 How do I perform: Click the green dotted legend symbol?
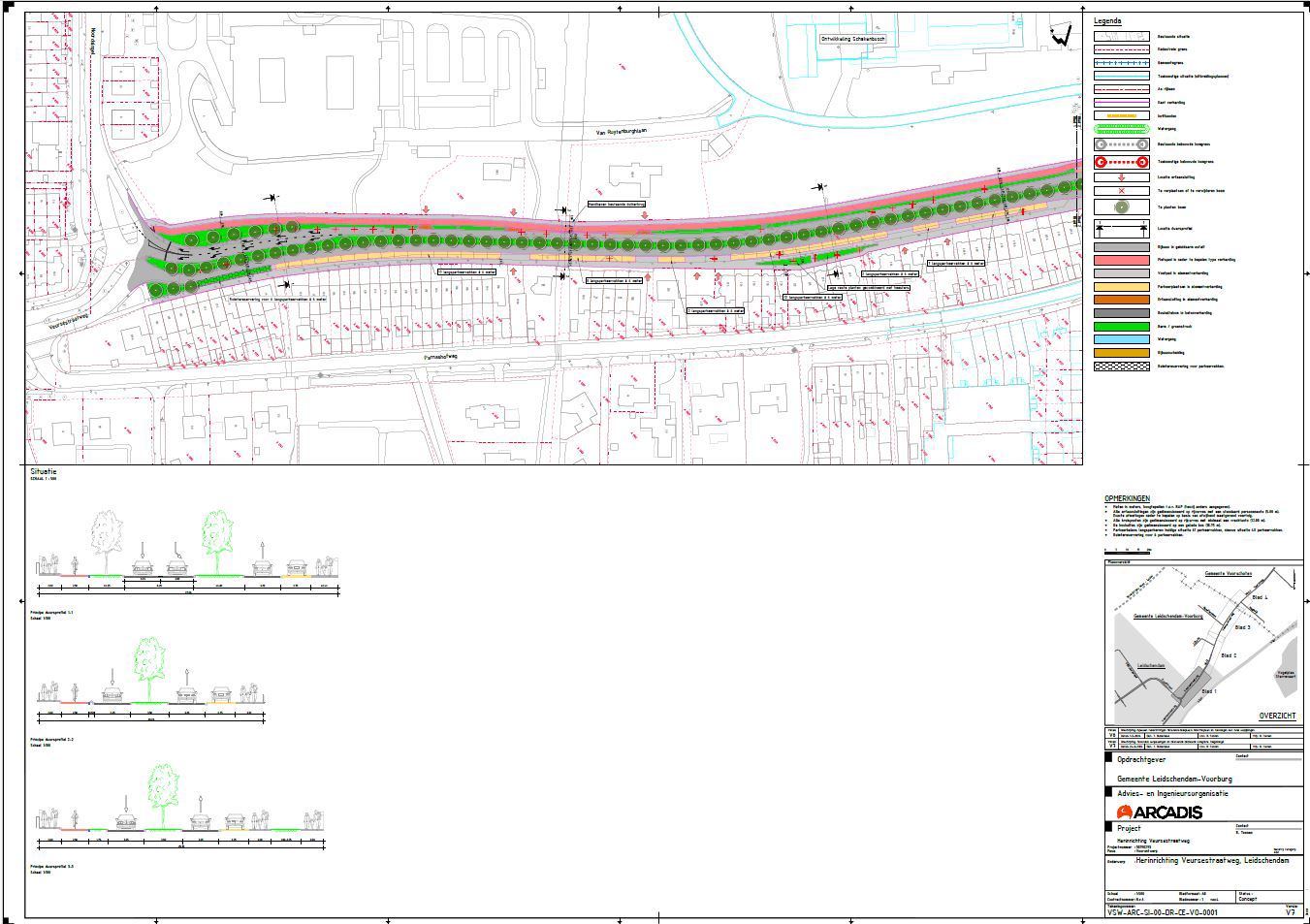[x=1120, y=127]
